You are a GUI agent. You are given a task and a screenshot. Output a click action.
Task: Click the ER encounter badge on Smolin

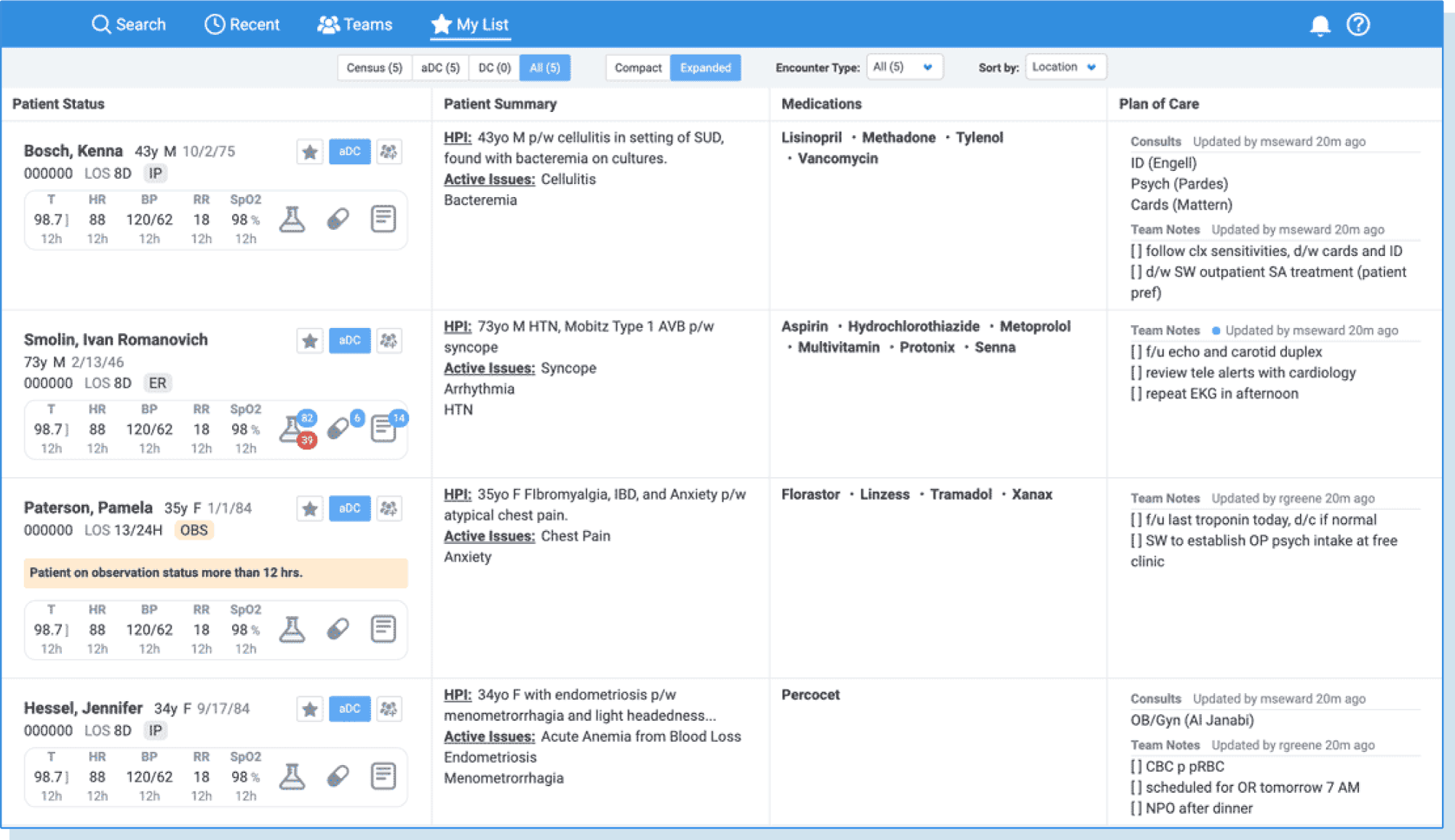click(x=159, y=383)
